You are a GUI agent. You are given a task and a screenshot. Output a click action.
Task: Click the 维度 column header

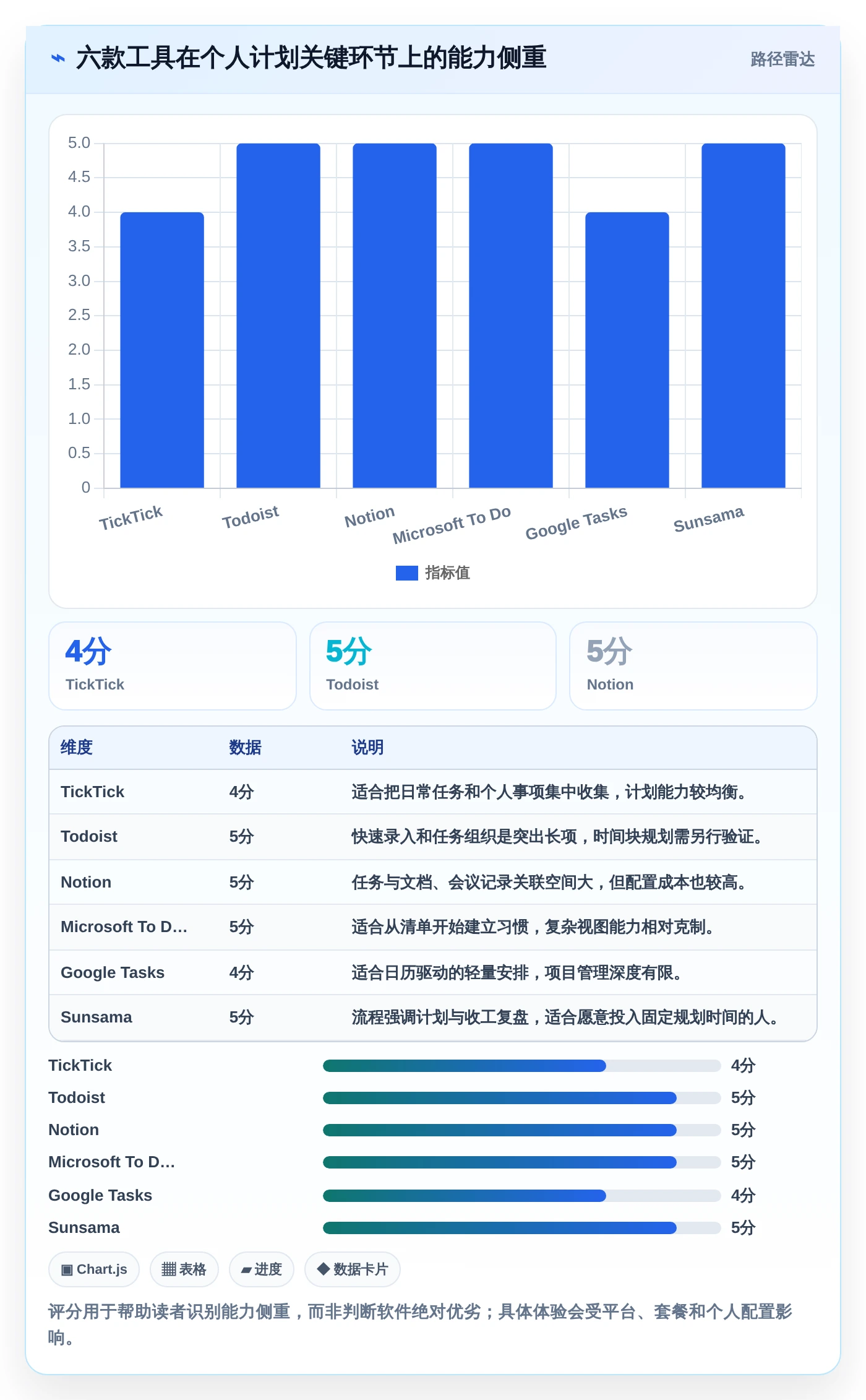point(77,748)
